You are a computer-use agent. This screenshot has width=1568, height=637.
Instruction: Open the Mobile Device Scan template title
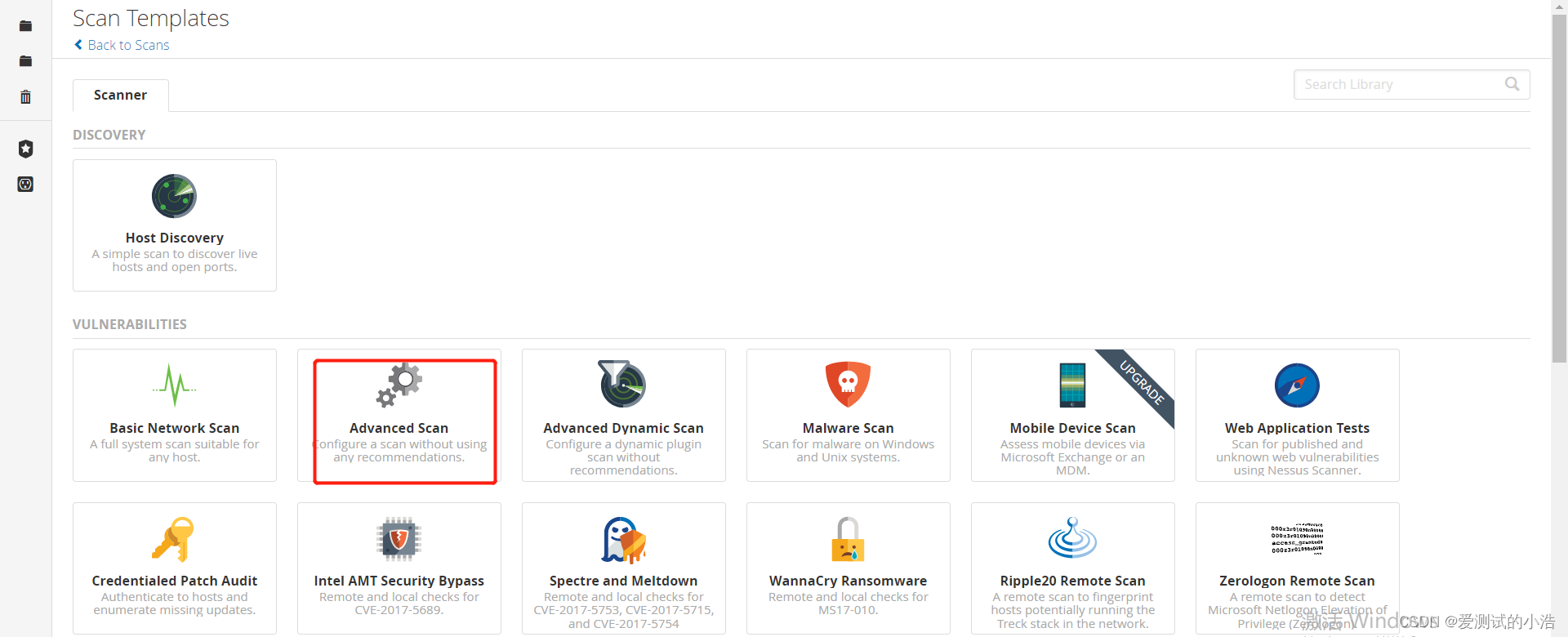pos(1072,428)
